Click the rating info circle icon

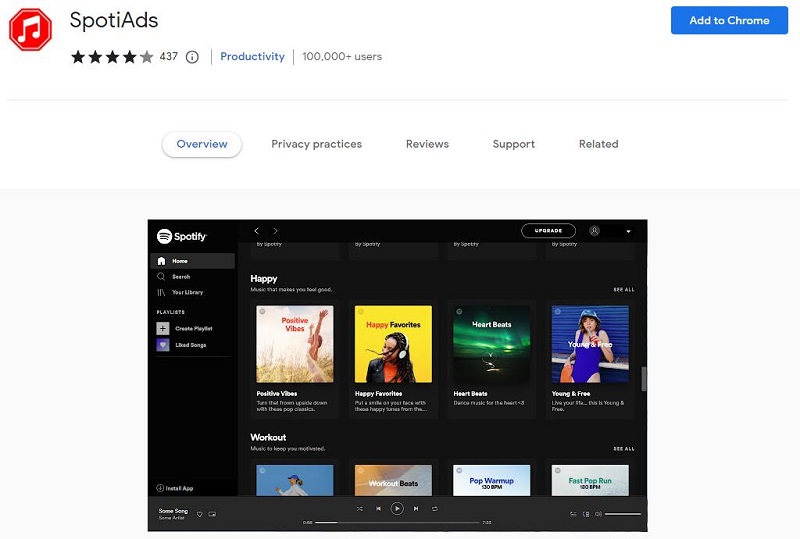tap(192, 57)
